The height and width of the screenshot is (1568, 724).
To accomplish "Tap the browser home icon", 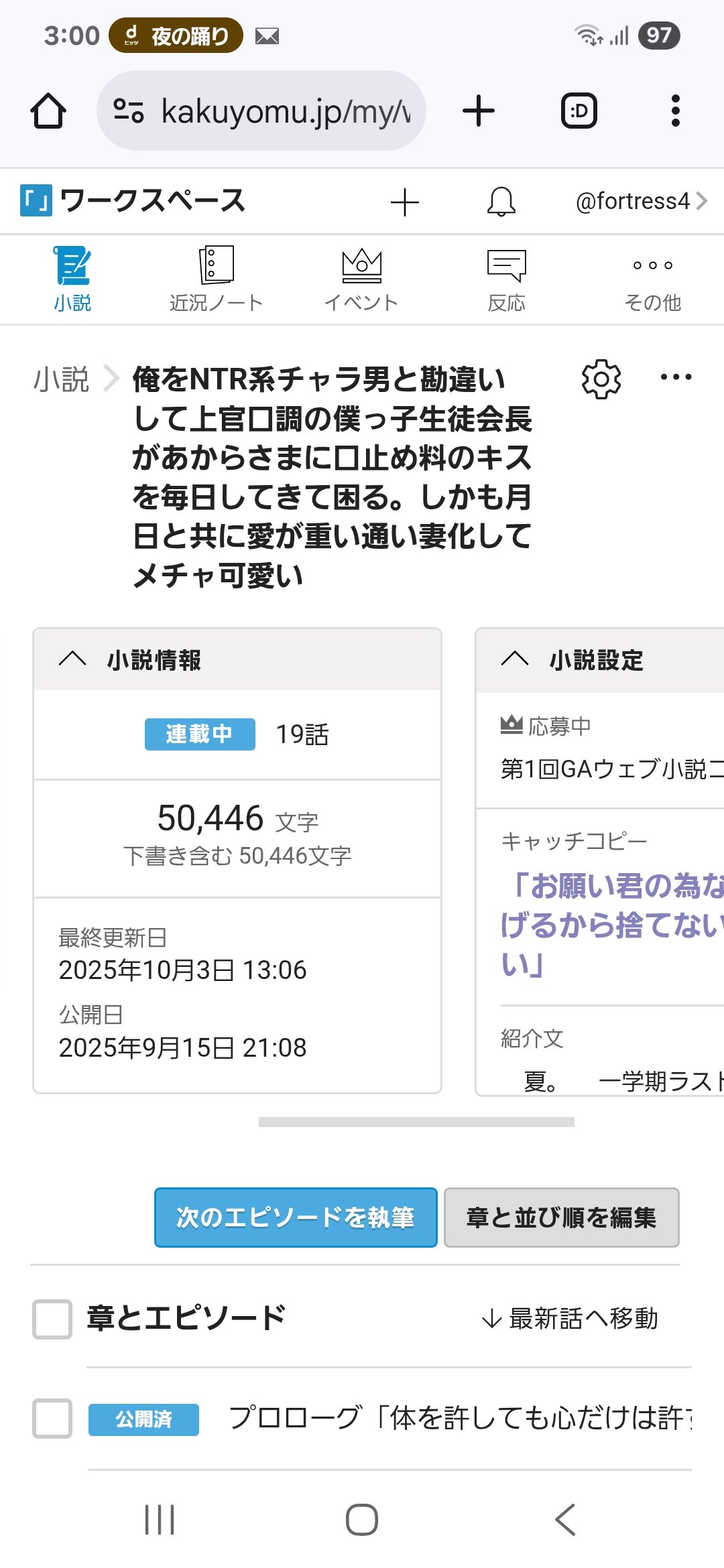I will [48, 111].
